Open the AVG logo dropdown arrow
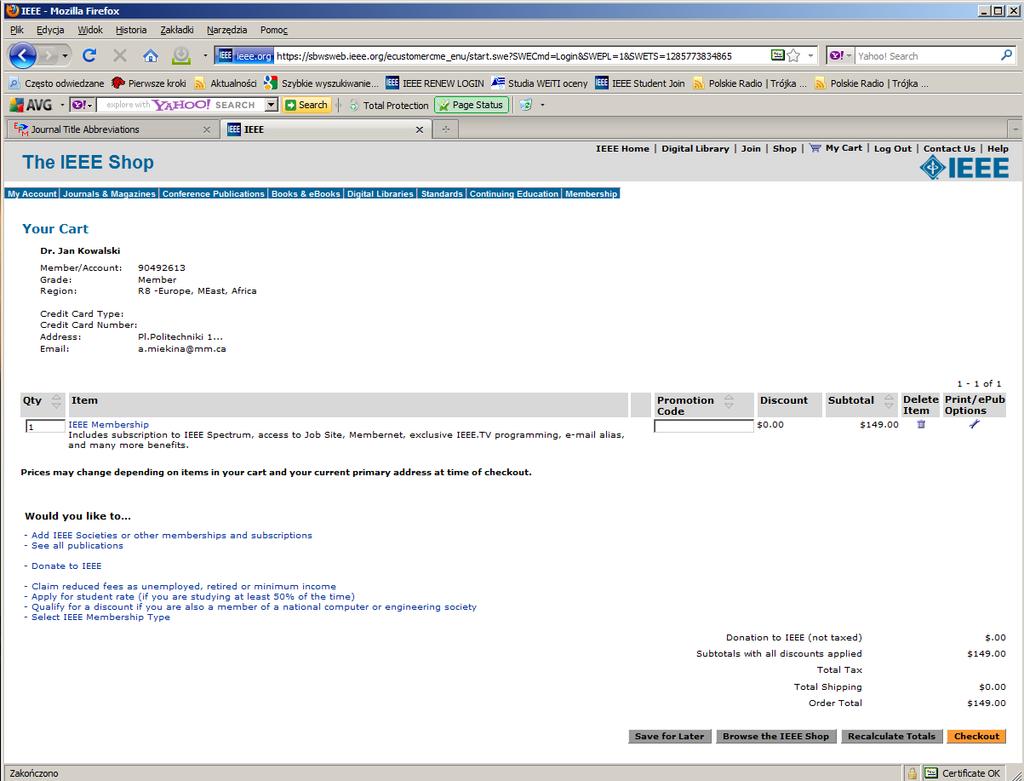Screen dimensions: 1024x781 62,104
